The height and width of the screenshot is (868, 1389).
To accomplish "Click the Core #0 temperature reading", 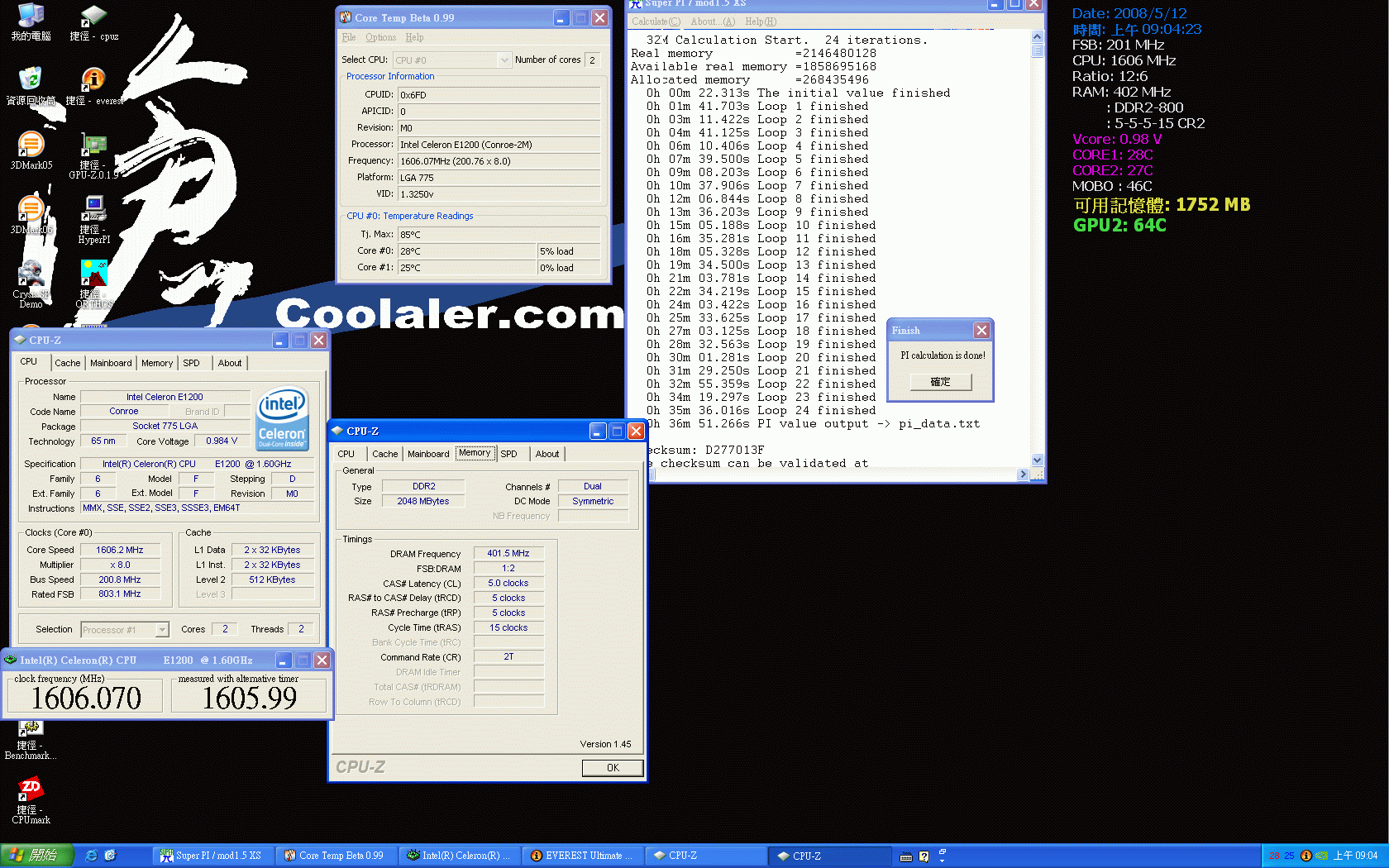I will tap(467, 251).
